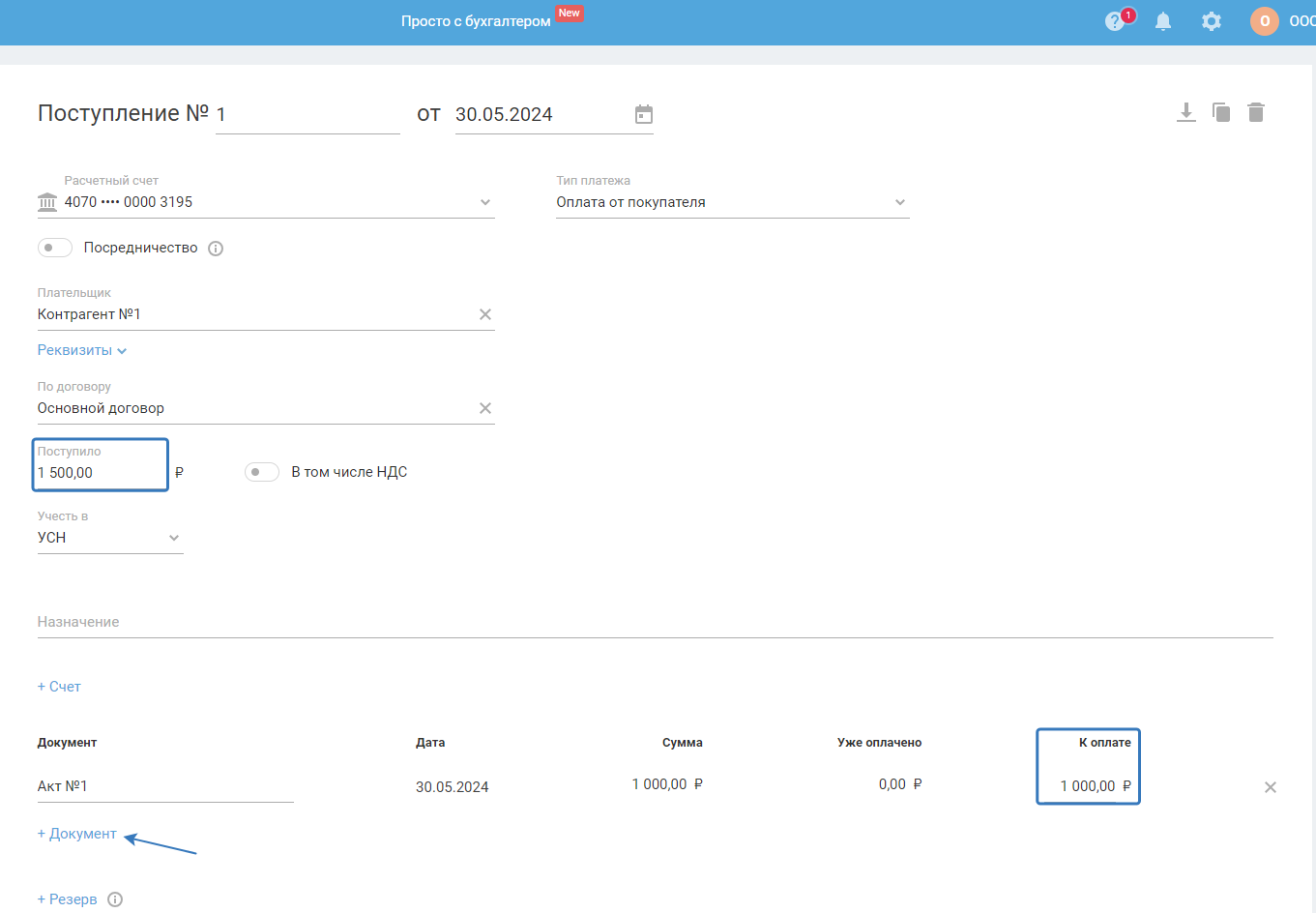Open the notifications bell
This screenshot has height=913, width=1316.
(x=1163, y=21)
